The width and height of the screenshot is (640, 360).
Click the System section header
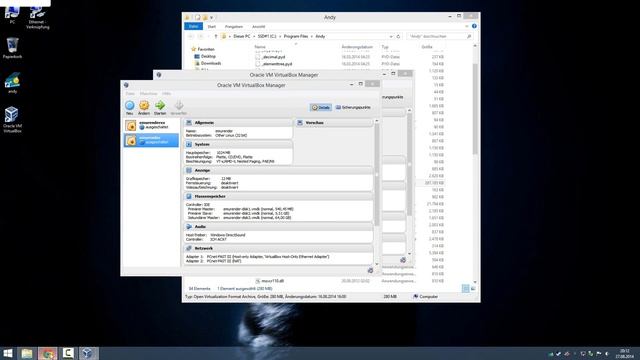238,144
